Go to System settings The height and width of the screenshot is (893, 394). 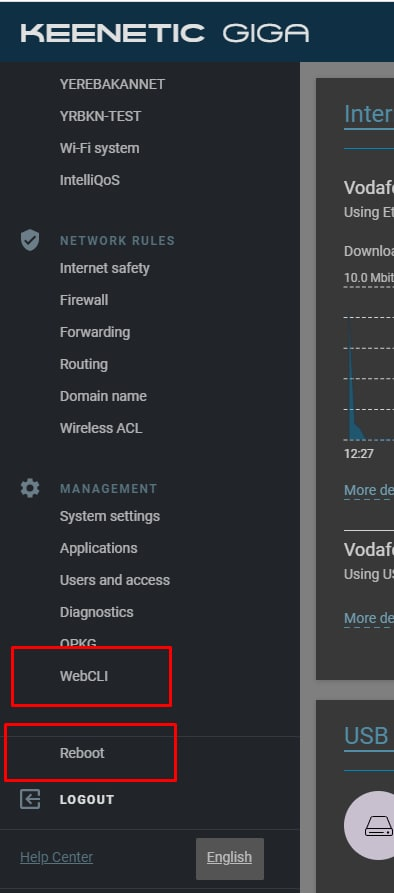click(110, 517)
